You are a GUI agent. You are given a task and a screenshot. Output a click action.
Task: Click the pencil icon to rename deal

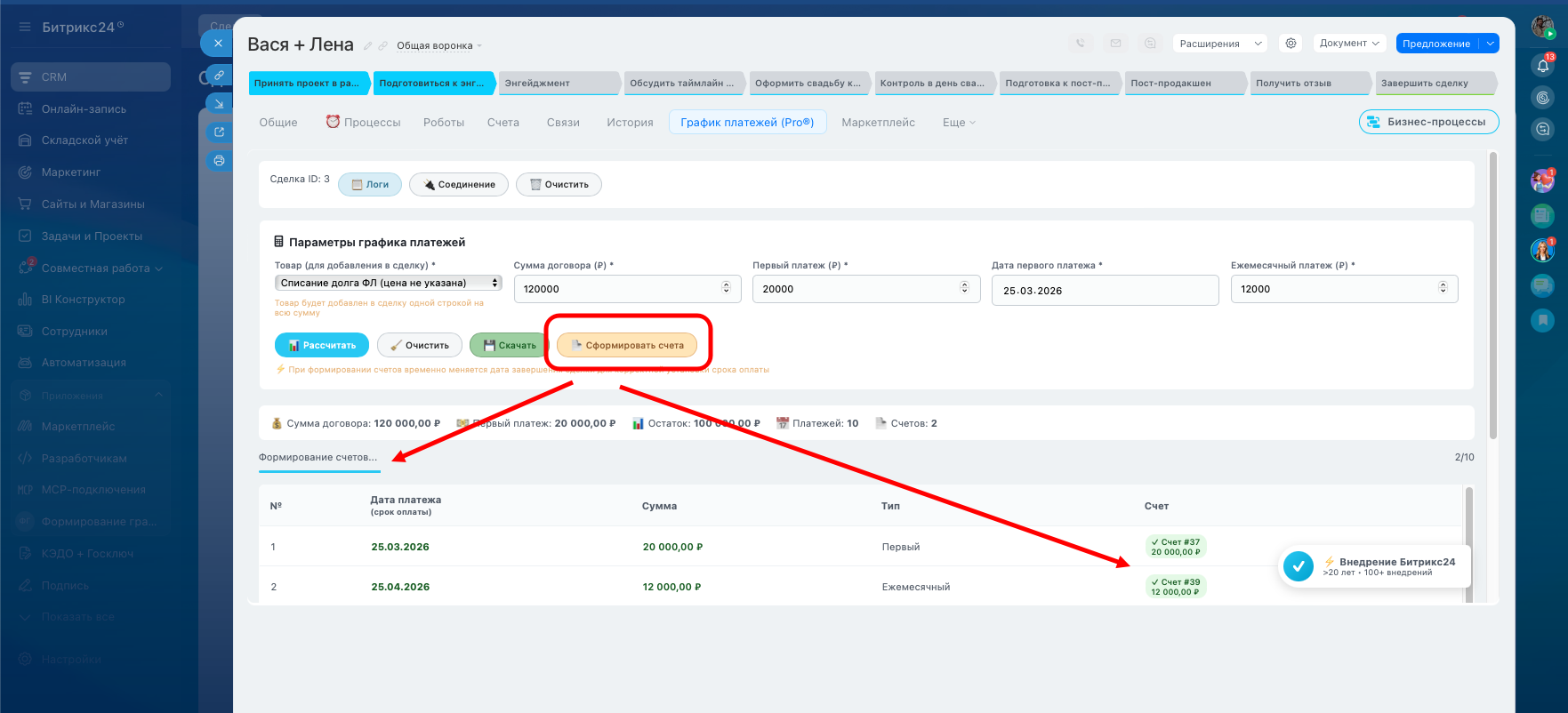click(x=368, y=45)
